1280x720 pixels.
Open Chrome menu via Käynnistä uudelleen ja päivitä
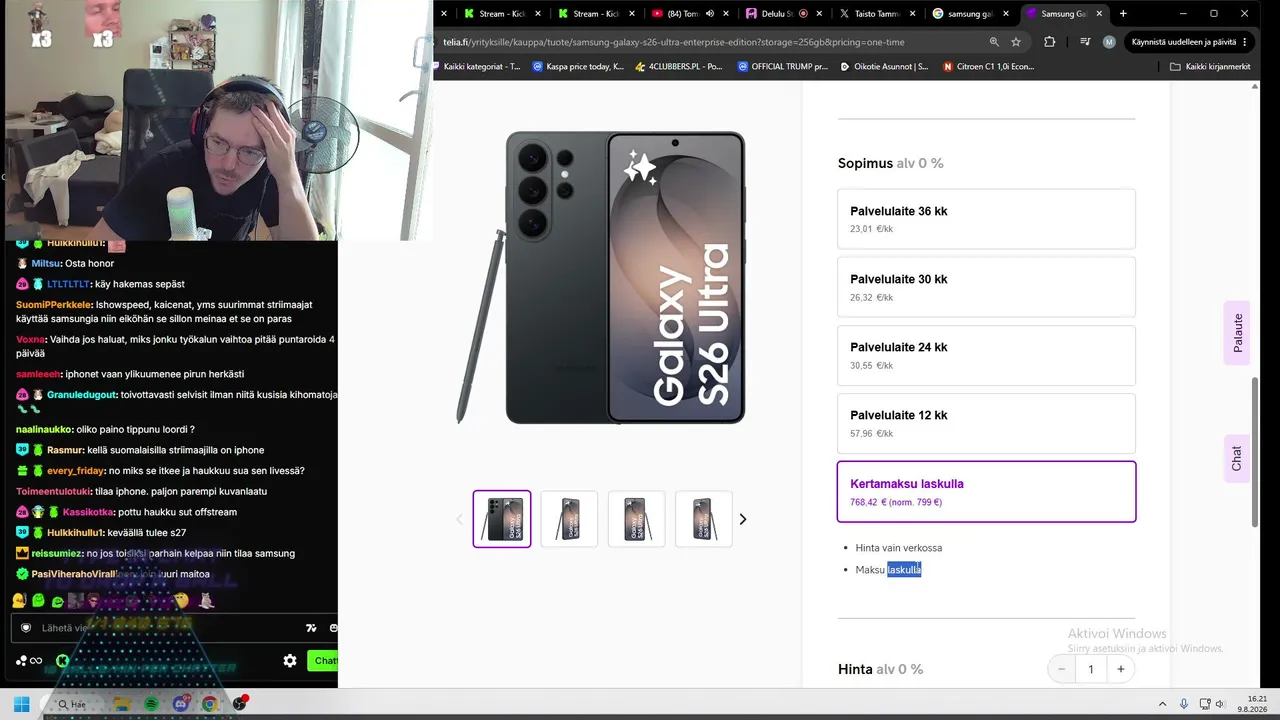coord(1190,42)
